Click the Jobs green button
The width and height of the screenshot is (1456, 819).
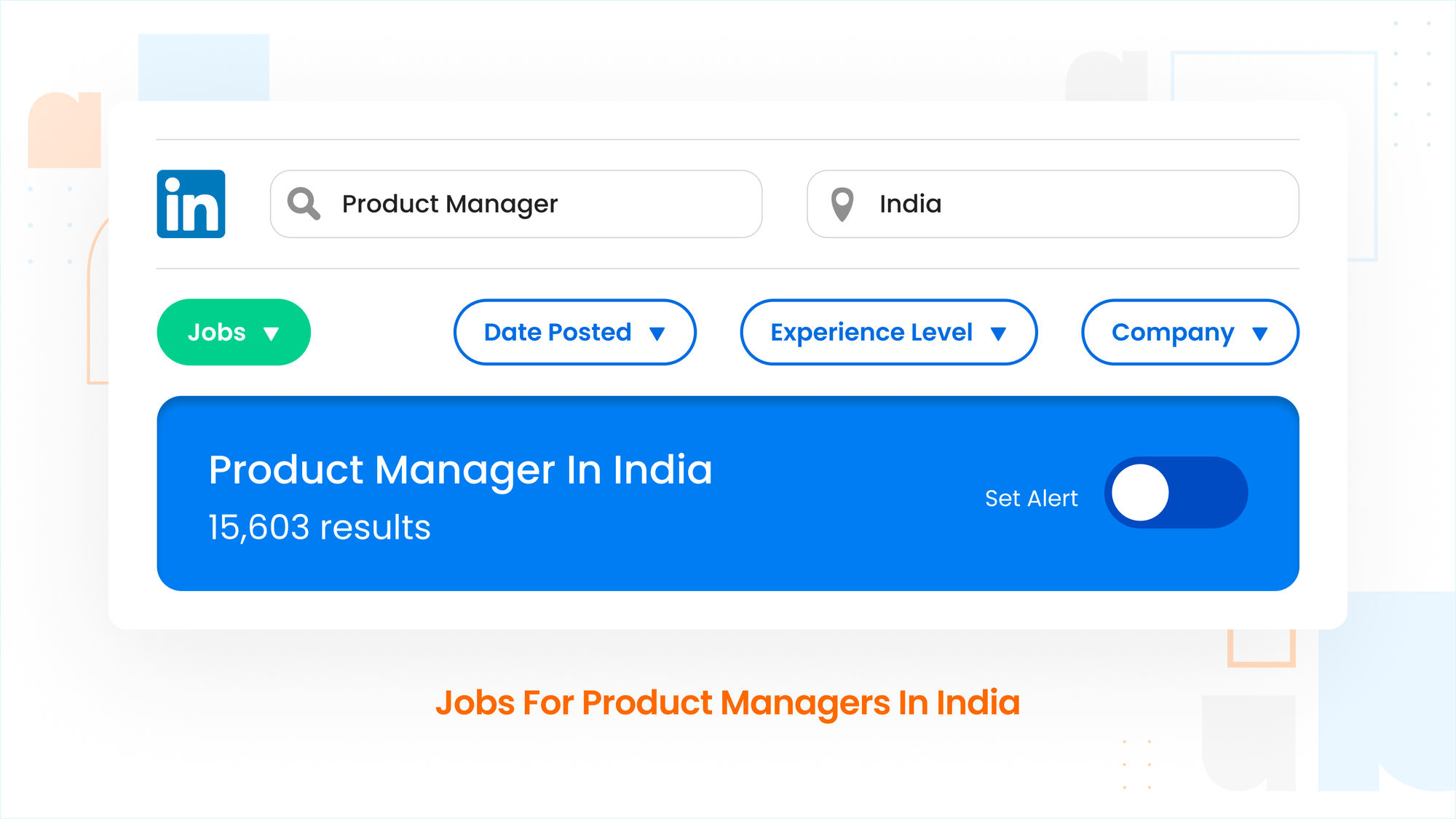234,331
